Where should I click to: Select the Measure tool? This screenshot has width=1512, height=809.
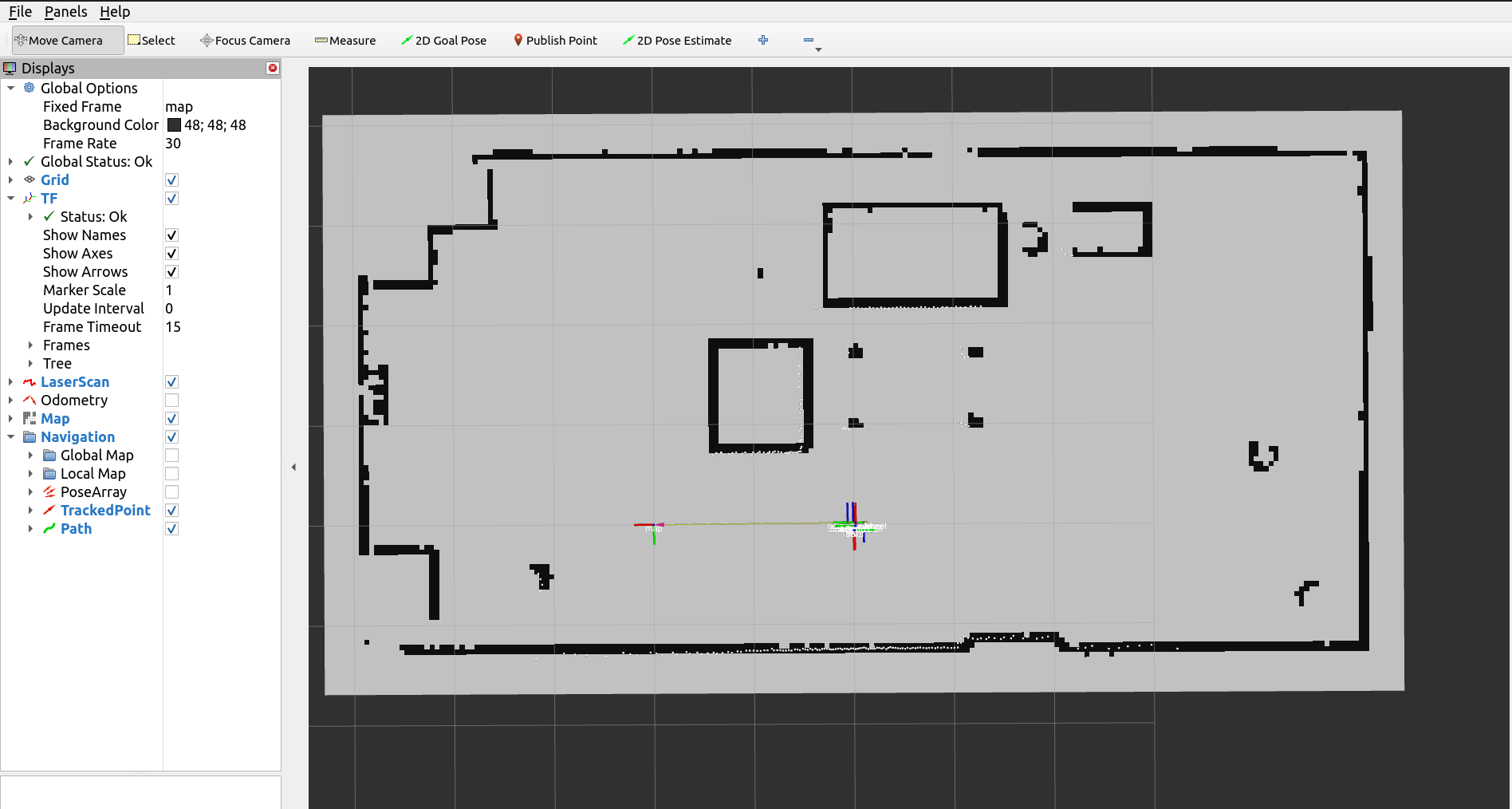pos(345,40)
